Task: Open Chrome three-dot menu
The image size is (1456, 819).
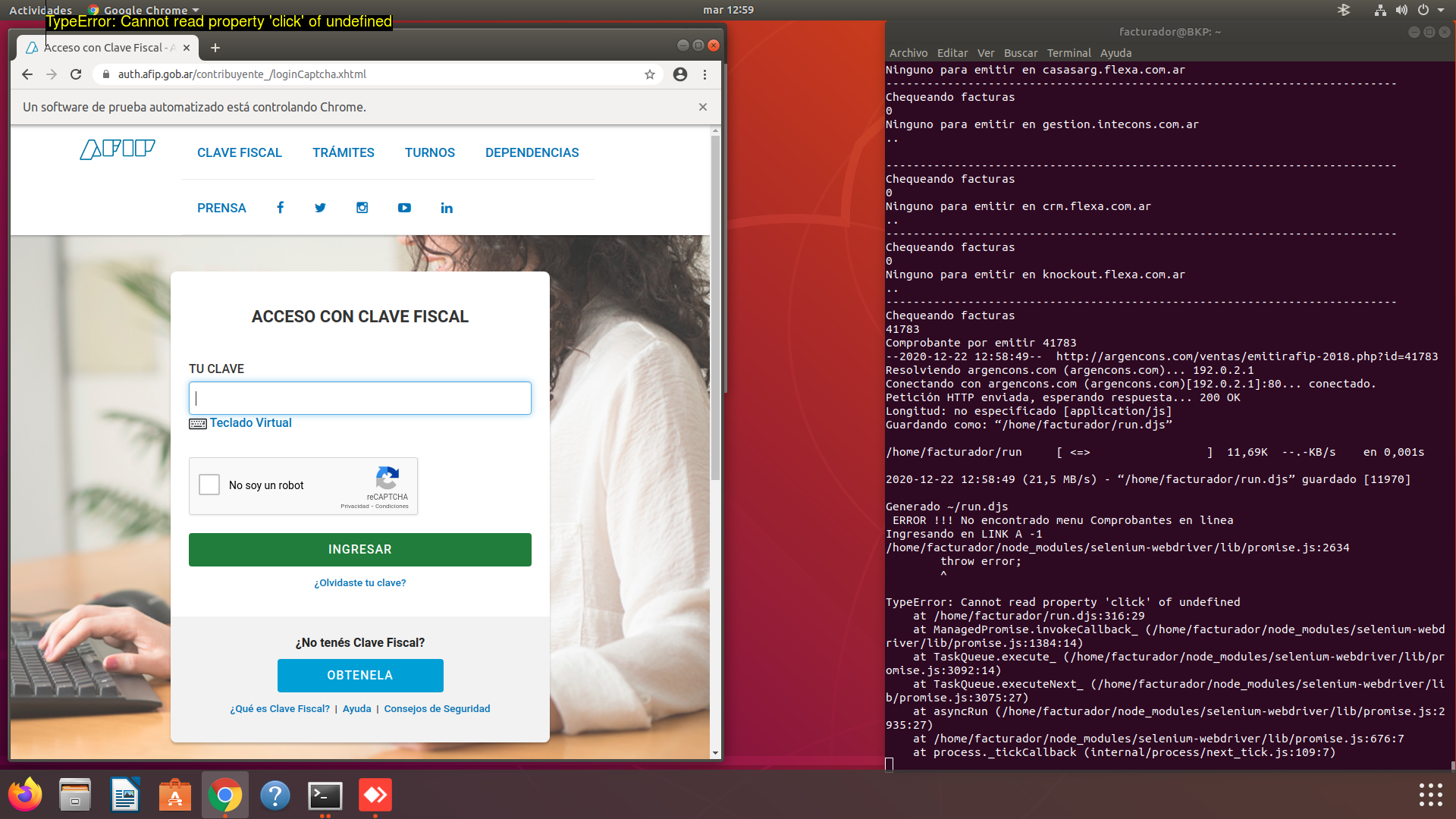Action: pos(705,74)
